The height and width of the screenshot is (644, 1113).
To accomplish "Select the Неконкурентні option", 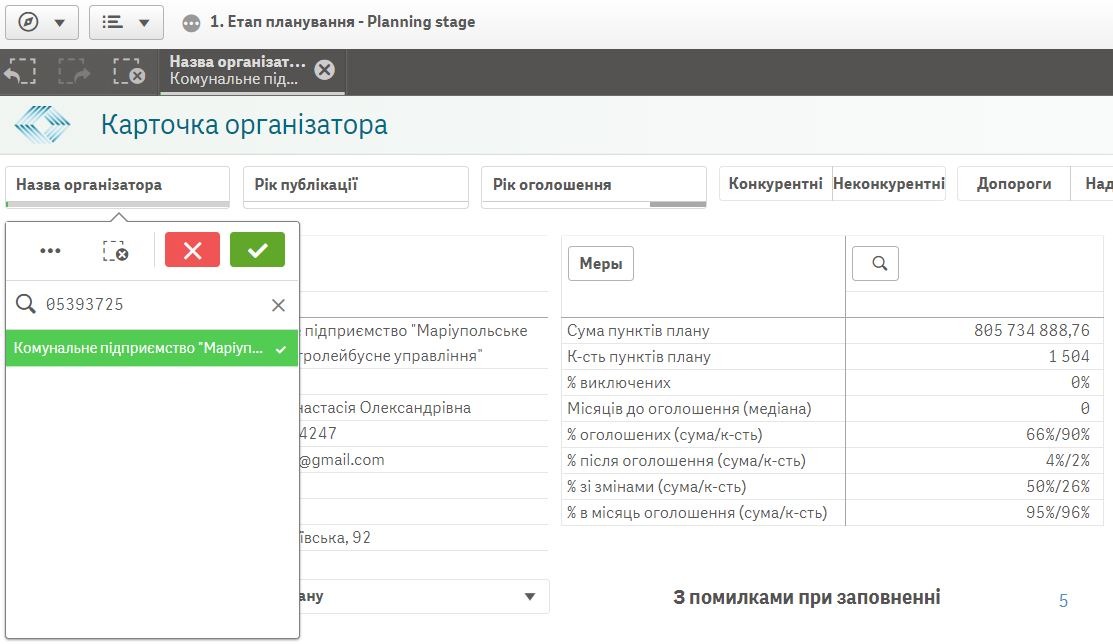I will [888, 184].
